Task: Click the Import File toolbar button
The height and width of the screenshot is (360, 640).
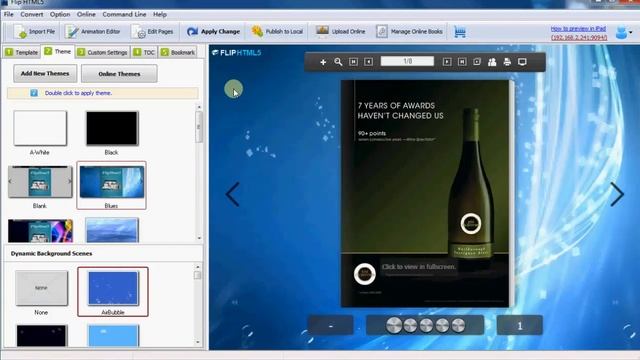Action: (x=34, y=31)
